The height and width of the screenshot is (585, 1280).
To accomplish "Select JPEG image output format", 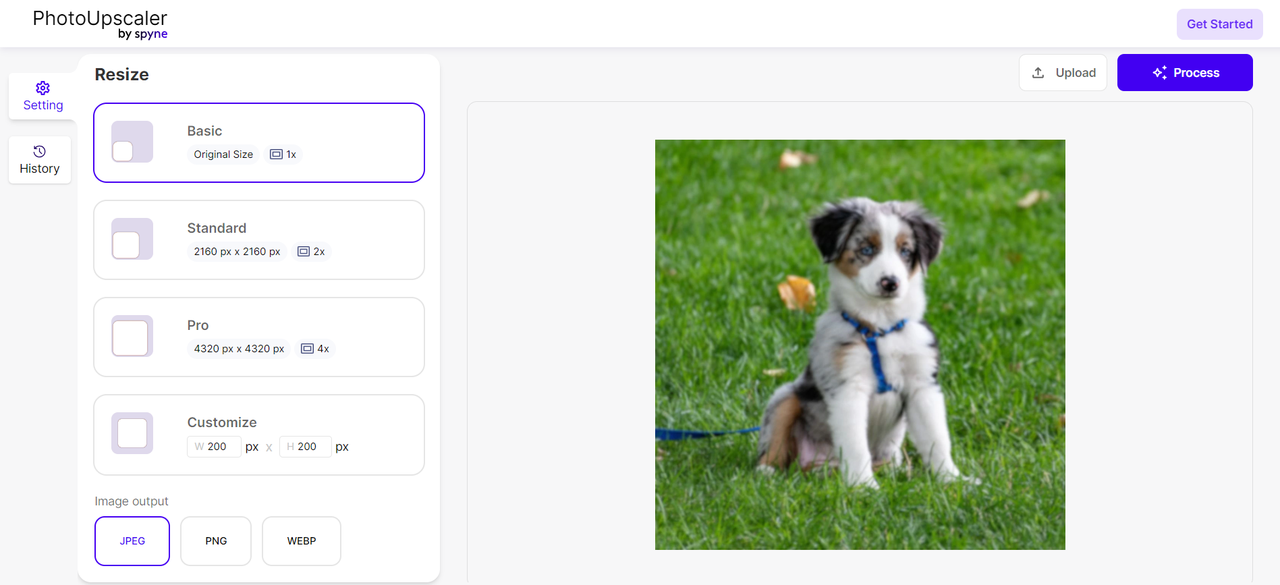I will click(132, 541).
